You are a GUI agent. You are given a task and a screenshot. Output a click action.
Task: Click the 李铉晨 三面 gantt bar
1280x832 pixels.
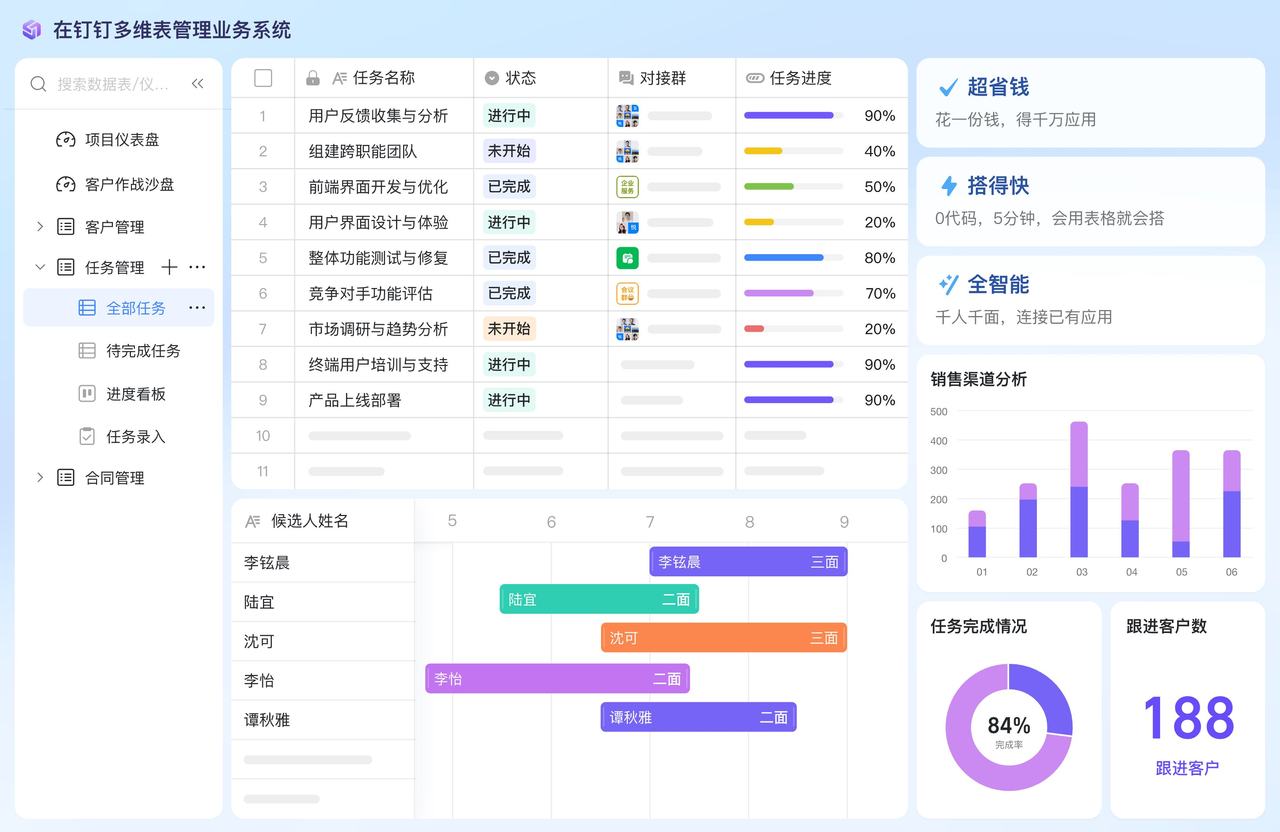tap(748, 562)
